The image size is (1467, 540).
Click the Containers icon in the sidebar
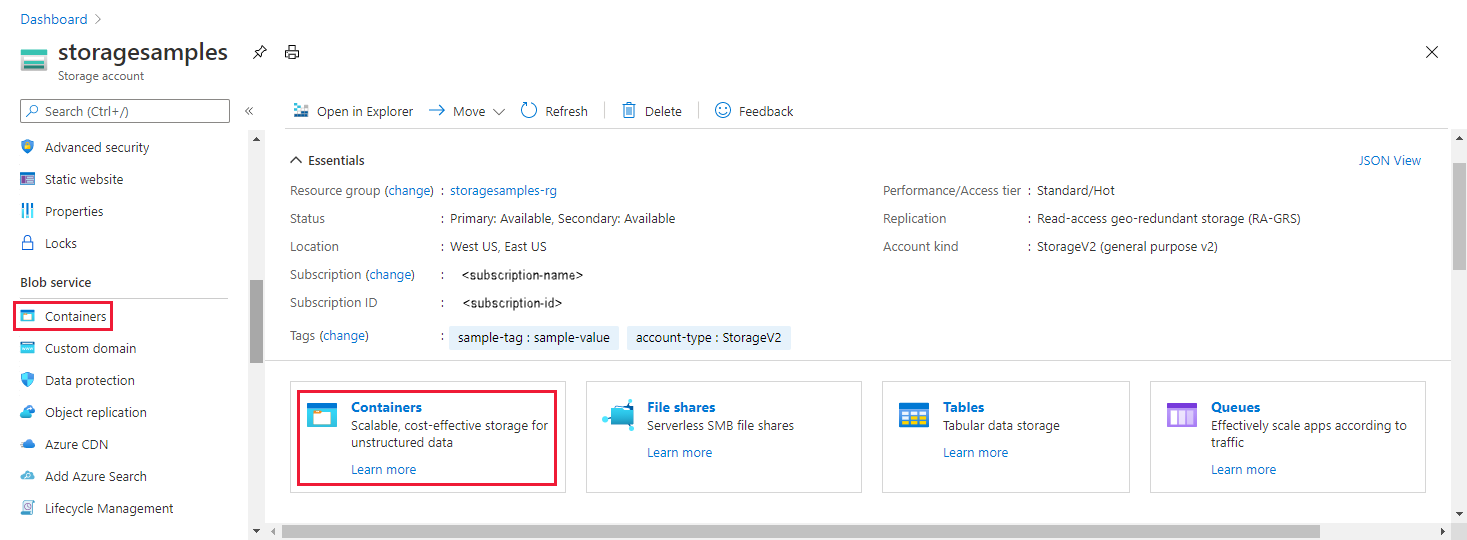(x=28, y=316)
